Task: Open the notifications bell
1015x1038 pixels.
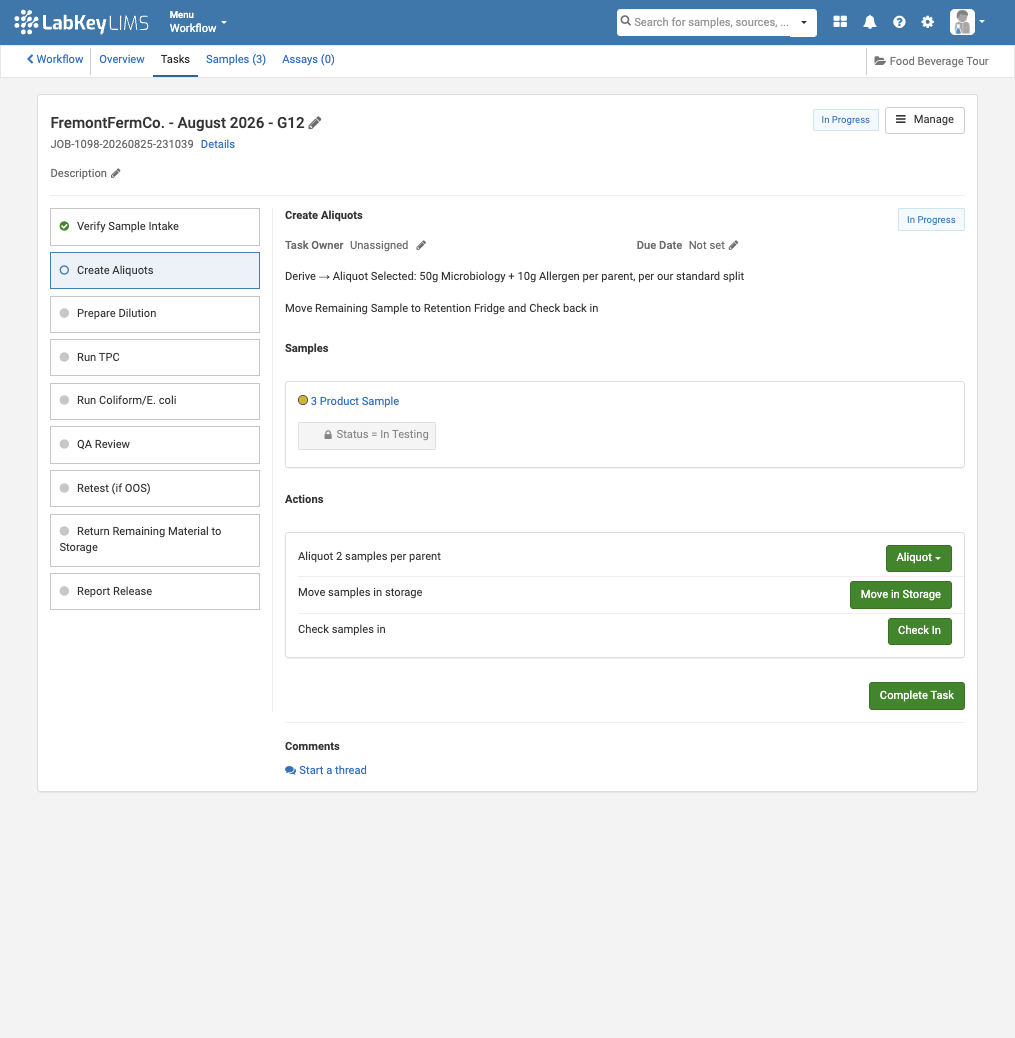Action: tap(870, 22)
